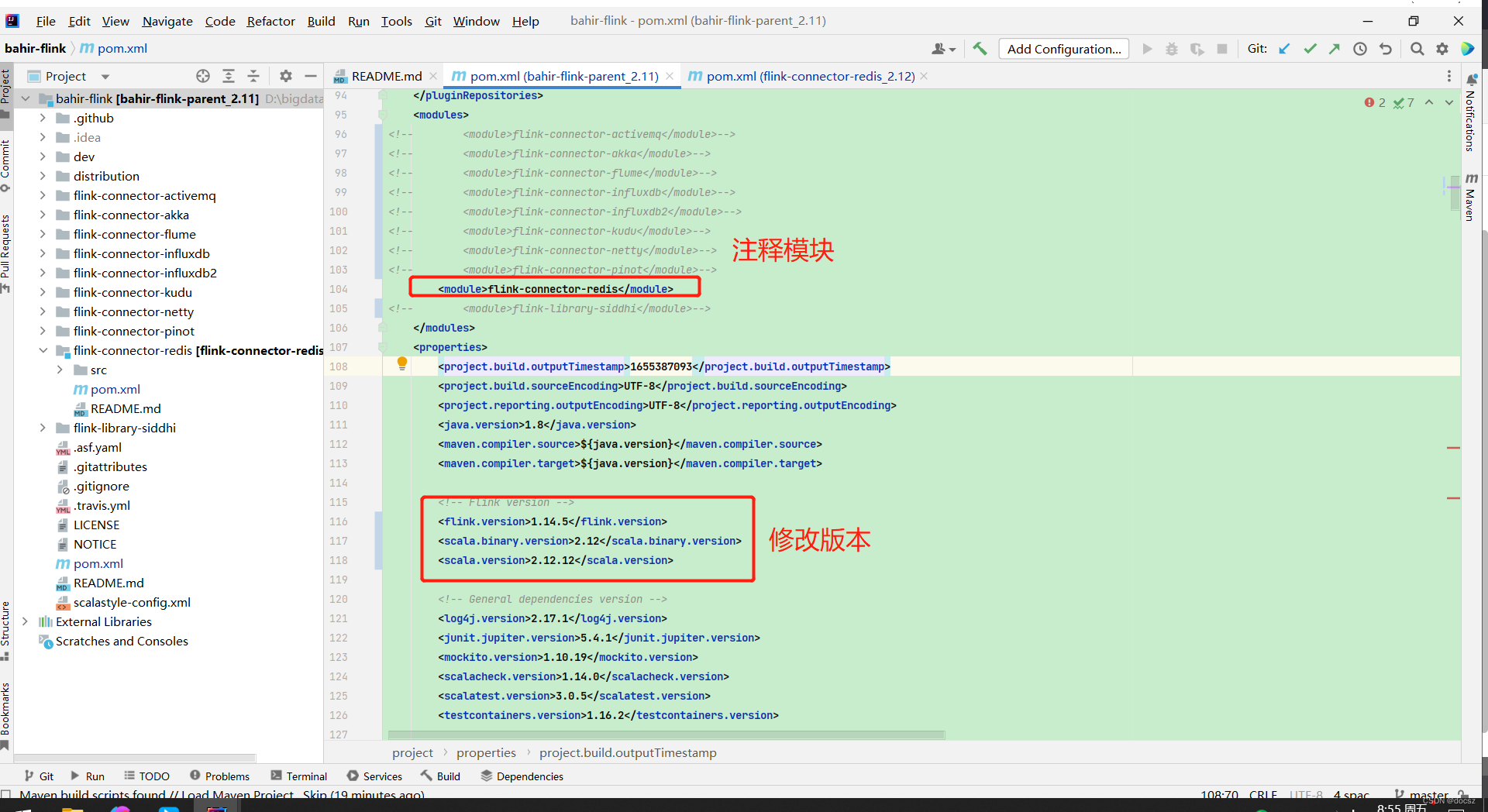Toggle the Structure tool window
Screen dimensions: 1488x812
click(x=5, y=631)
